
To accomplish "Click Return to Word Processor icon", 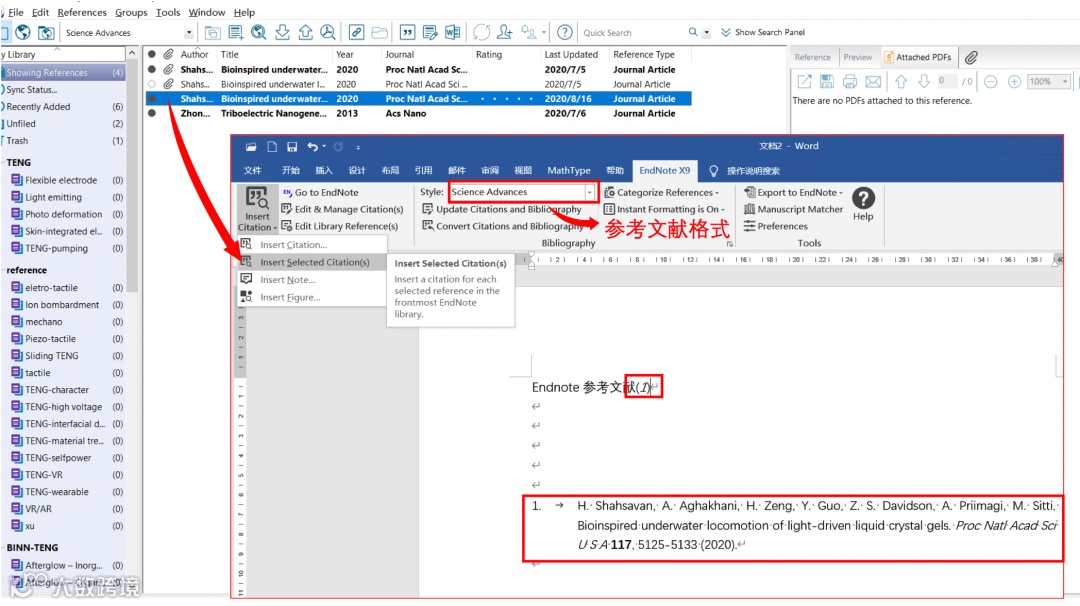I will point(453,32).
